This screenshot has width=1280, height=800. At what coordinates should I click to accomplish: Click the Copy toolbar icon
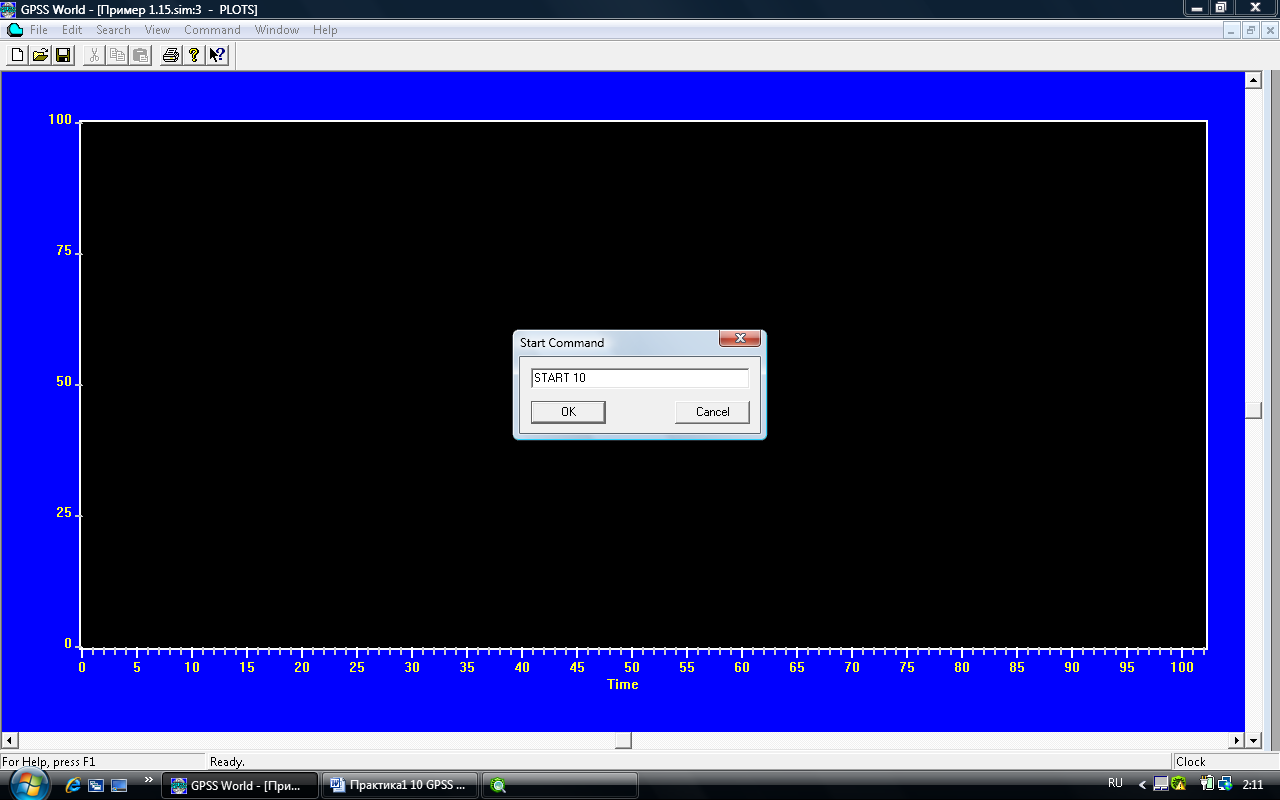117,55
